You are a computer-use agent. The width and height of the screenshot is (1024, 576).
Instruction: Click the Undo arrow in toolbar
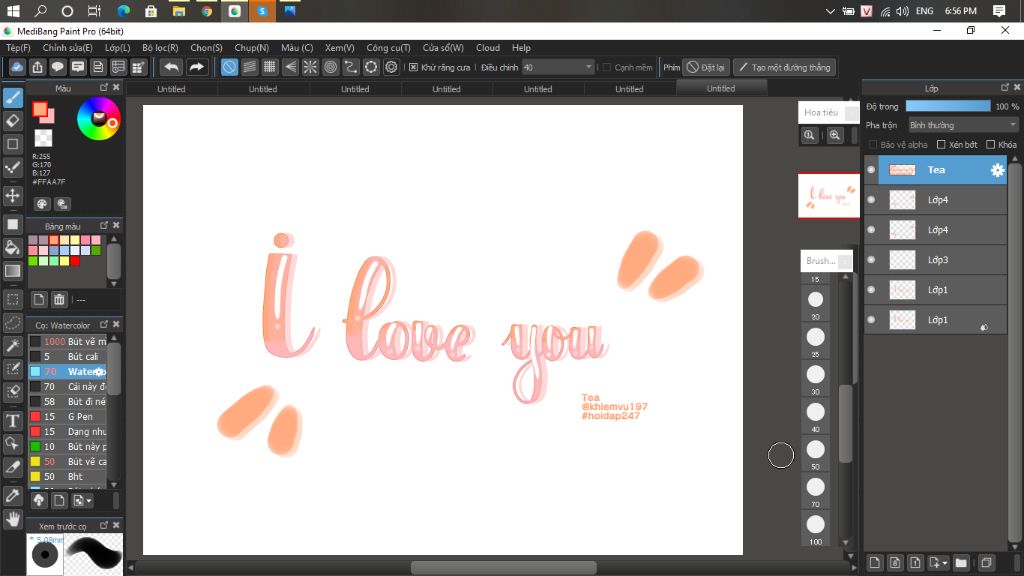click(x=171, y=67)
